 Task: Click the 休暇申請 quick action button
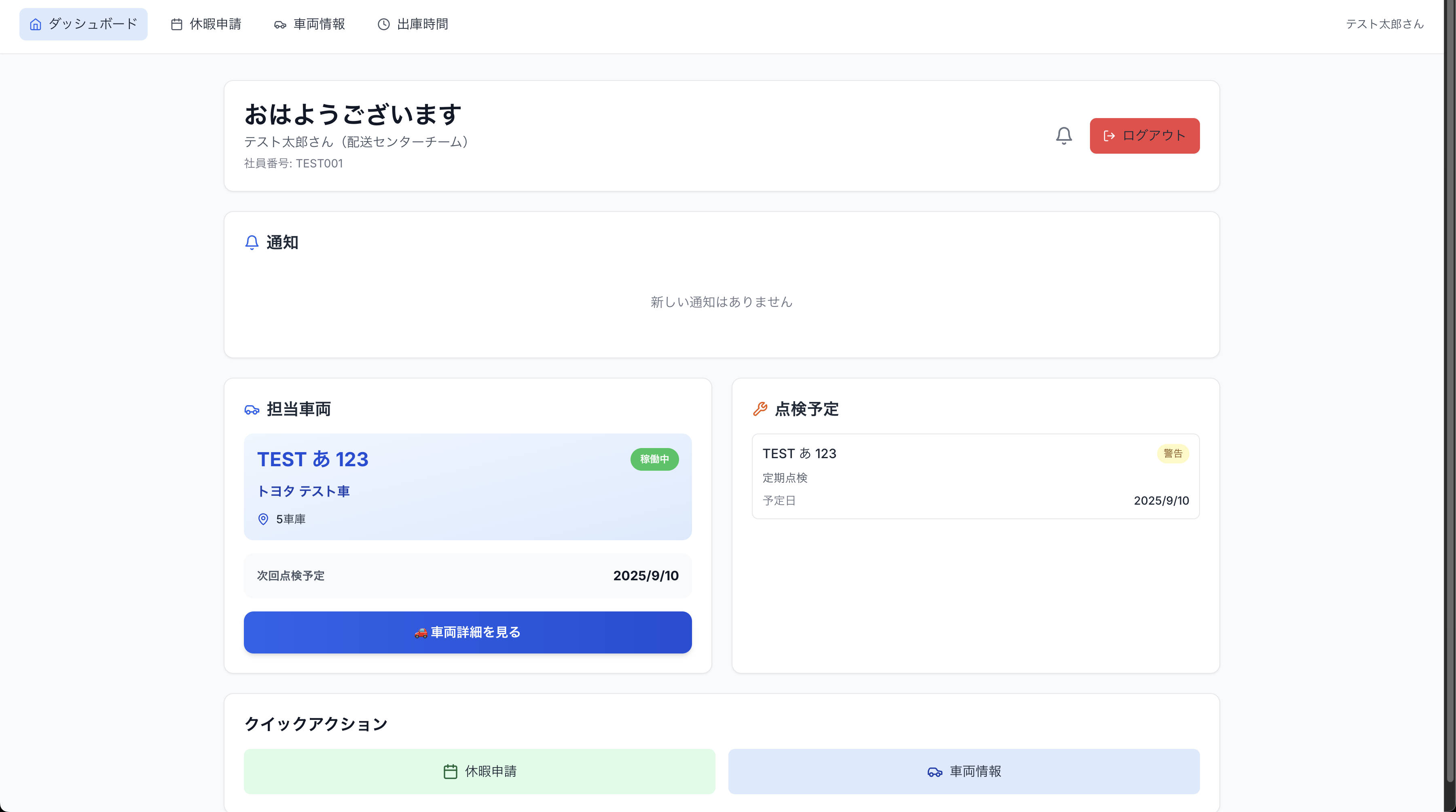click(479, 771)
